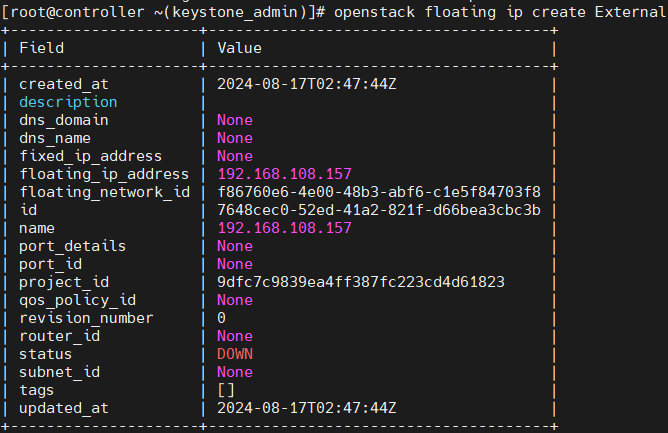The width and height of the screenshot is (668, 433).
Task: Click the floating_network_id UUID value
Action: (379, 192)
